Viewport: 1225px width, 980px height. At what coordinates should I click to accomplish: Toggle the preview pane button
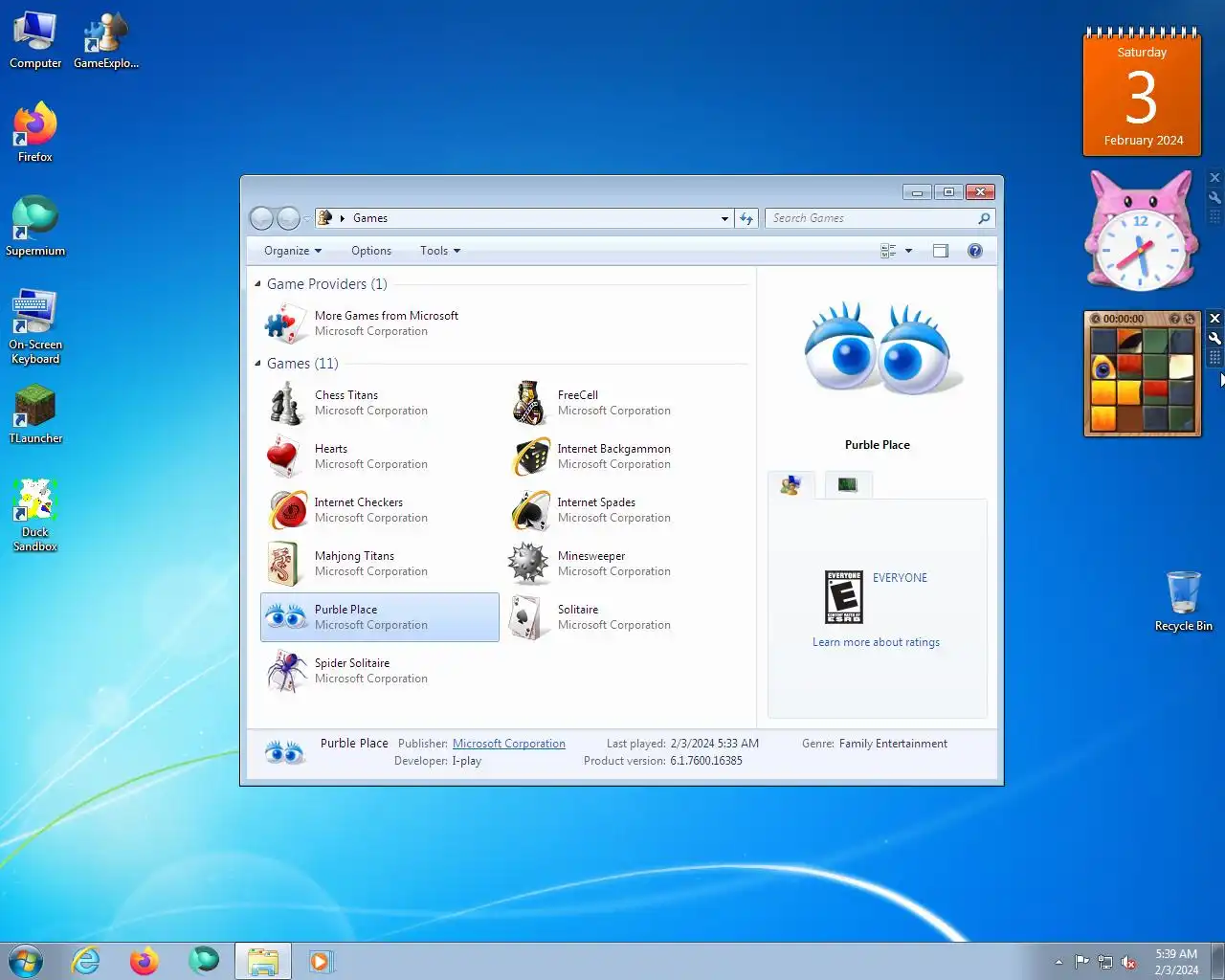pos(941,251)
